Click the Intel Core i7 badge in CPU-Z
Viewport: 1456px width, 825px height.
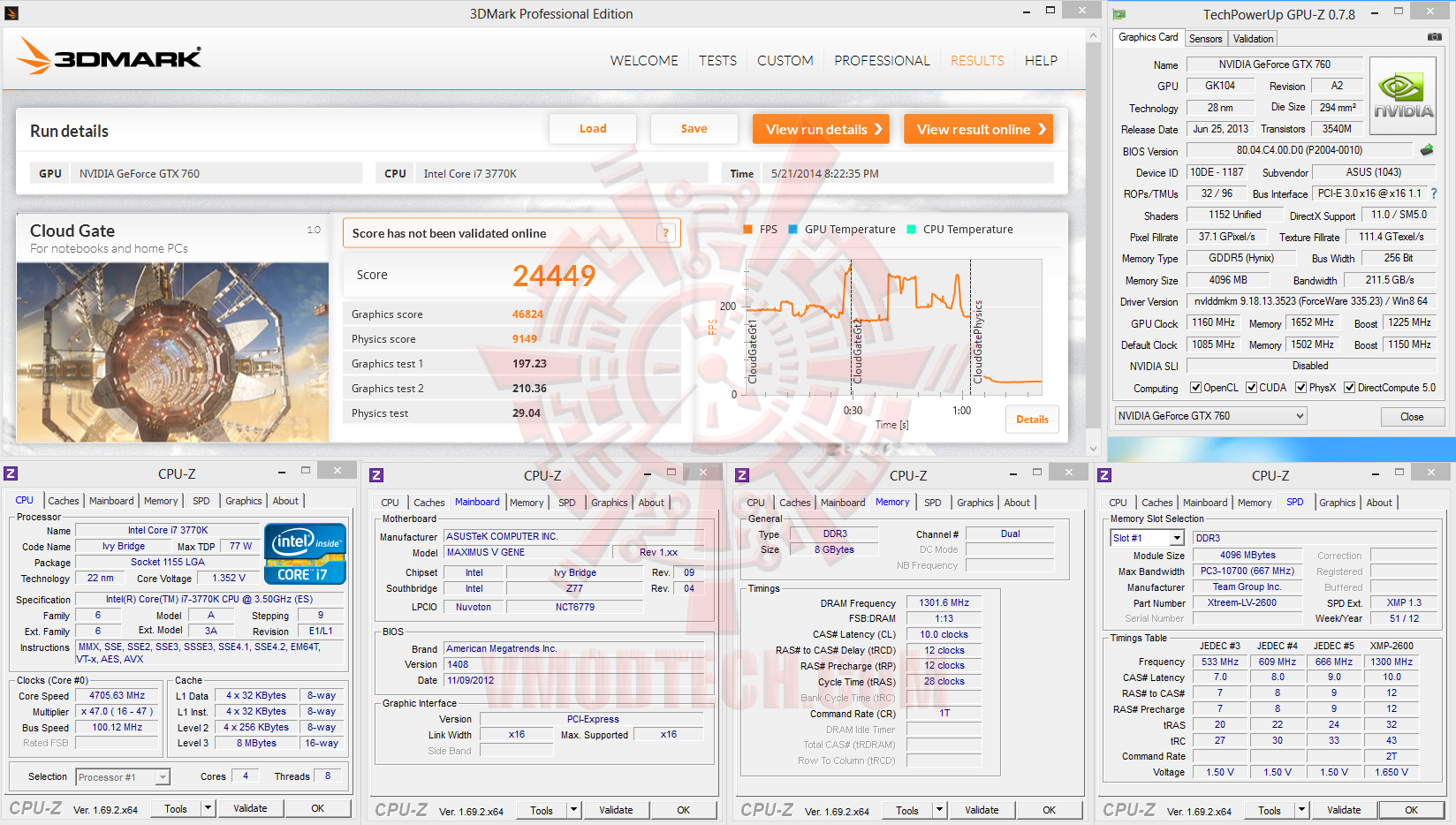[x=305, y=554]
